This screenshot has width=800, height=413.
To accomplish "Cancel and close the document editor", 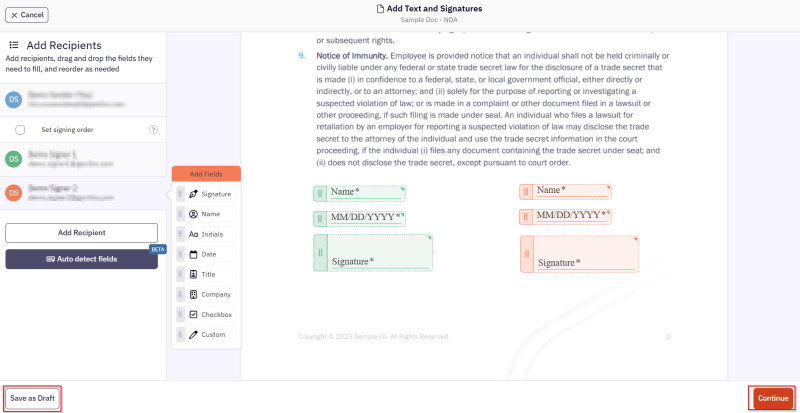I will point(27,15).
